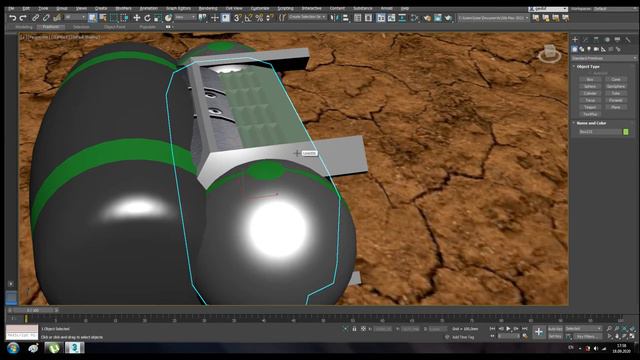Toggle Keyboard Shortcut Override
The height and width of the screenshot is (360, 640).
click(225, 18)
